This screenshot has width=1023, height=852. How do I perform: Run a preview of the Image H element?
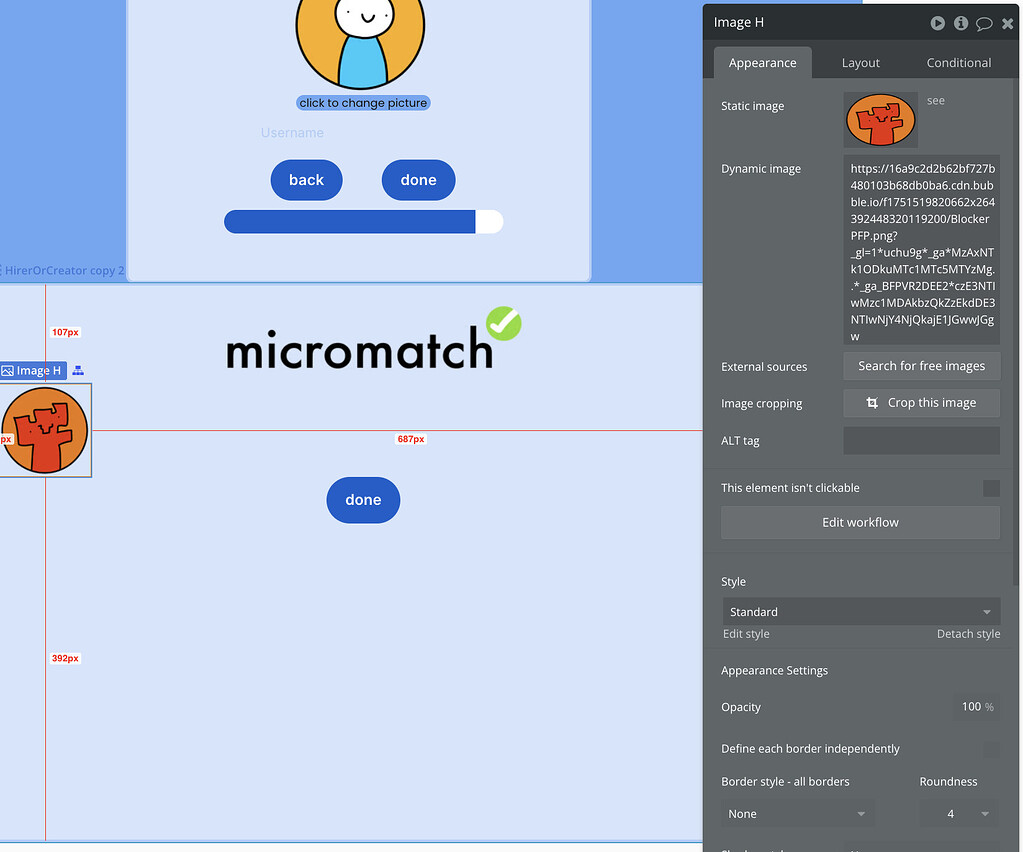(937, 22)
